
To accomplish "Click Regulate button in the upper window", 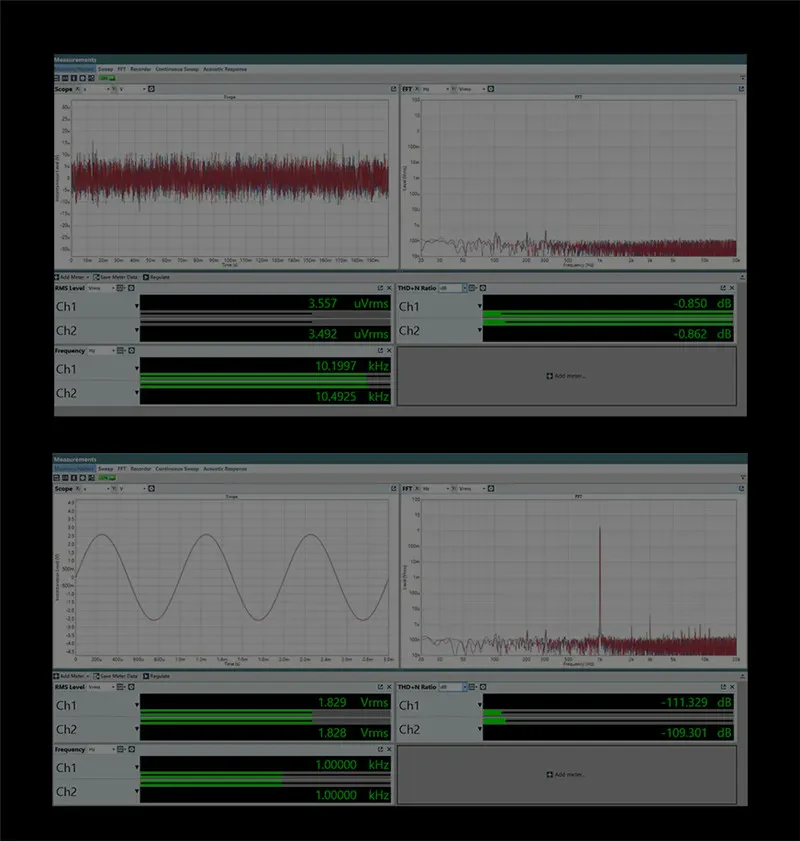I will (x=156, y=277).
